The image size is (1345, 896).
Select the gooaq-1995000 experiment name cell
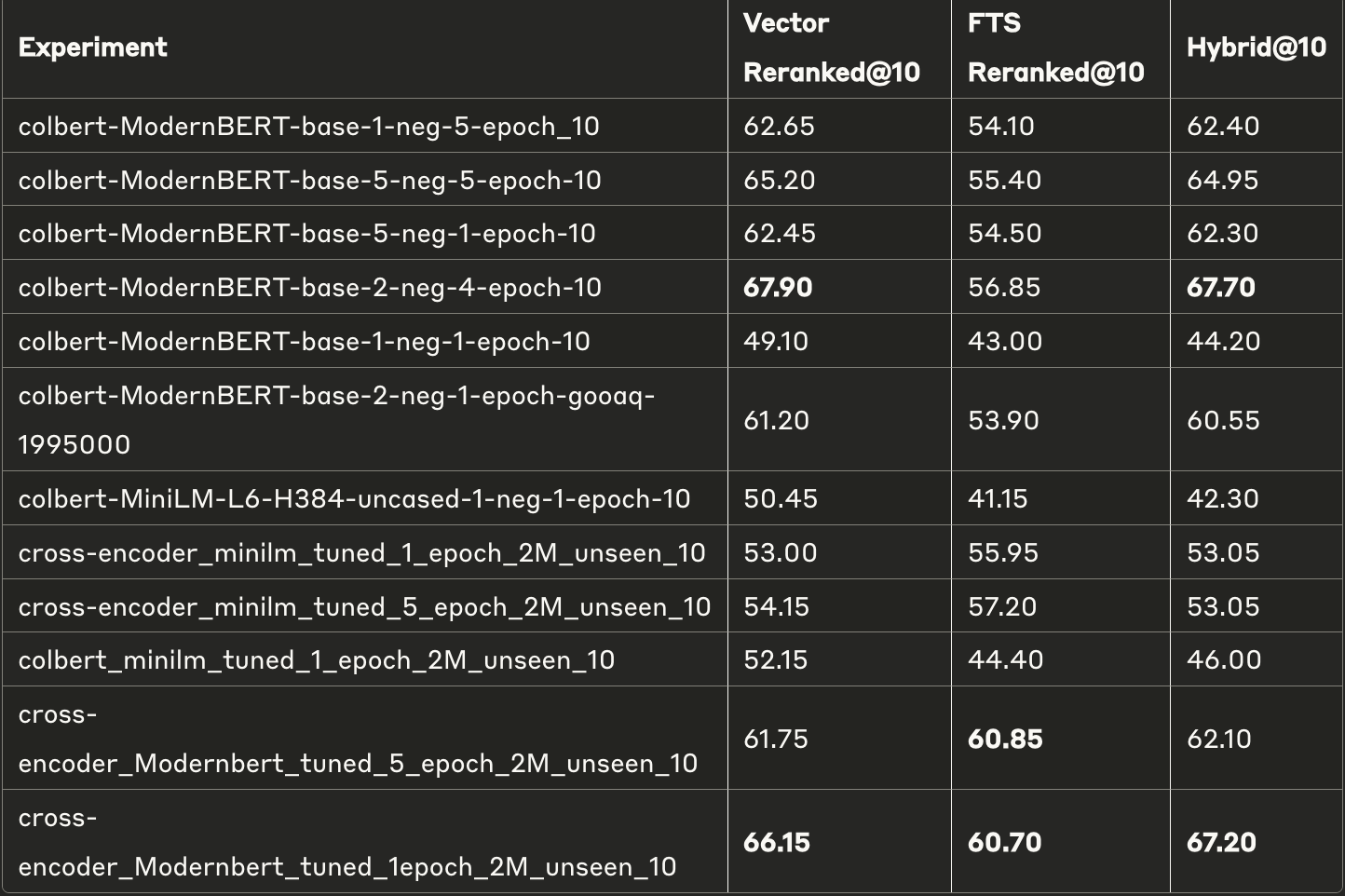point(336,419)
